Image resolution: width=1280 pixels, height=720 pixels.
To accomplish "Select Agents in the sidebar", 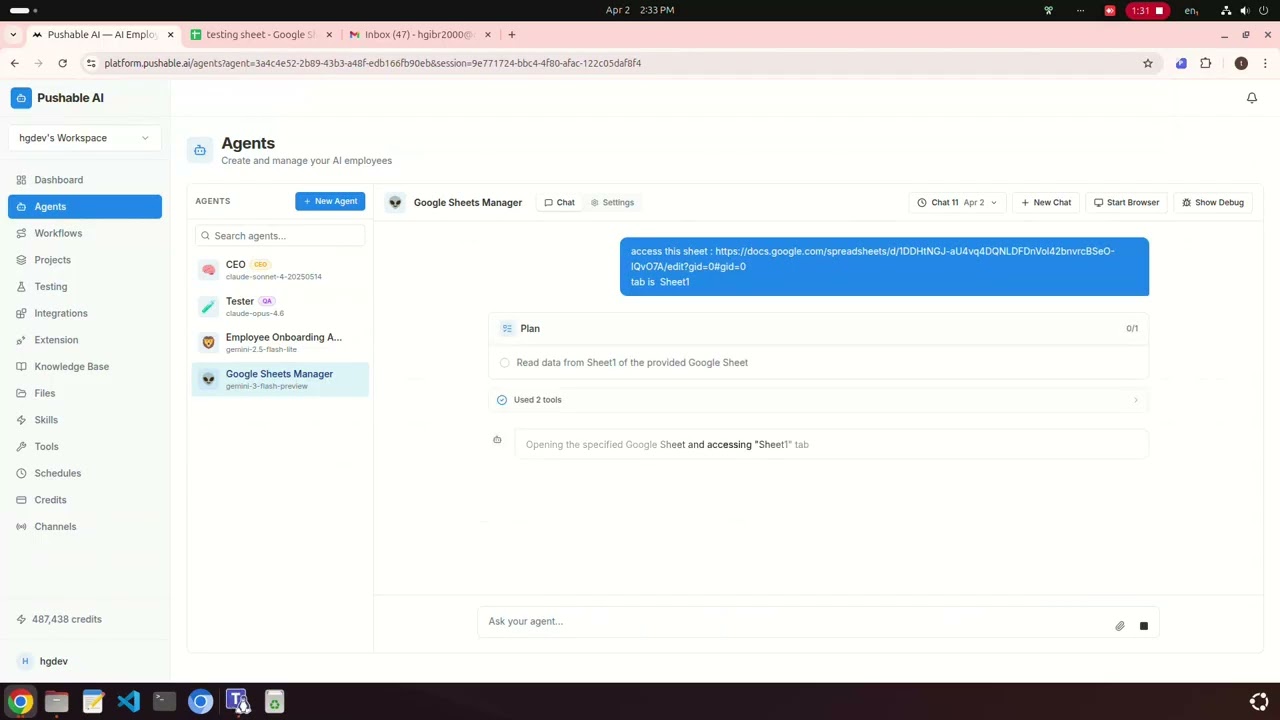I will [x=84, y=207].
